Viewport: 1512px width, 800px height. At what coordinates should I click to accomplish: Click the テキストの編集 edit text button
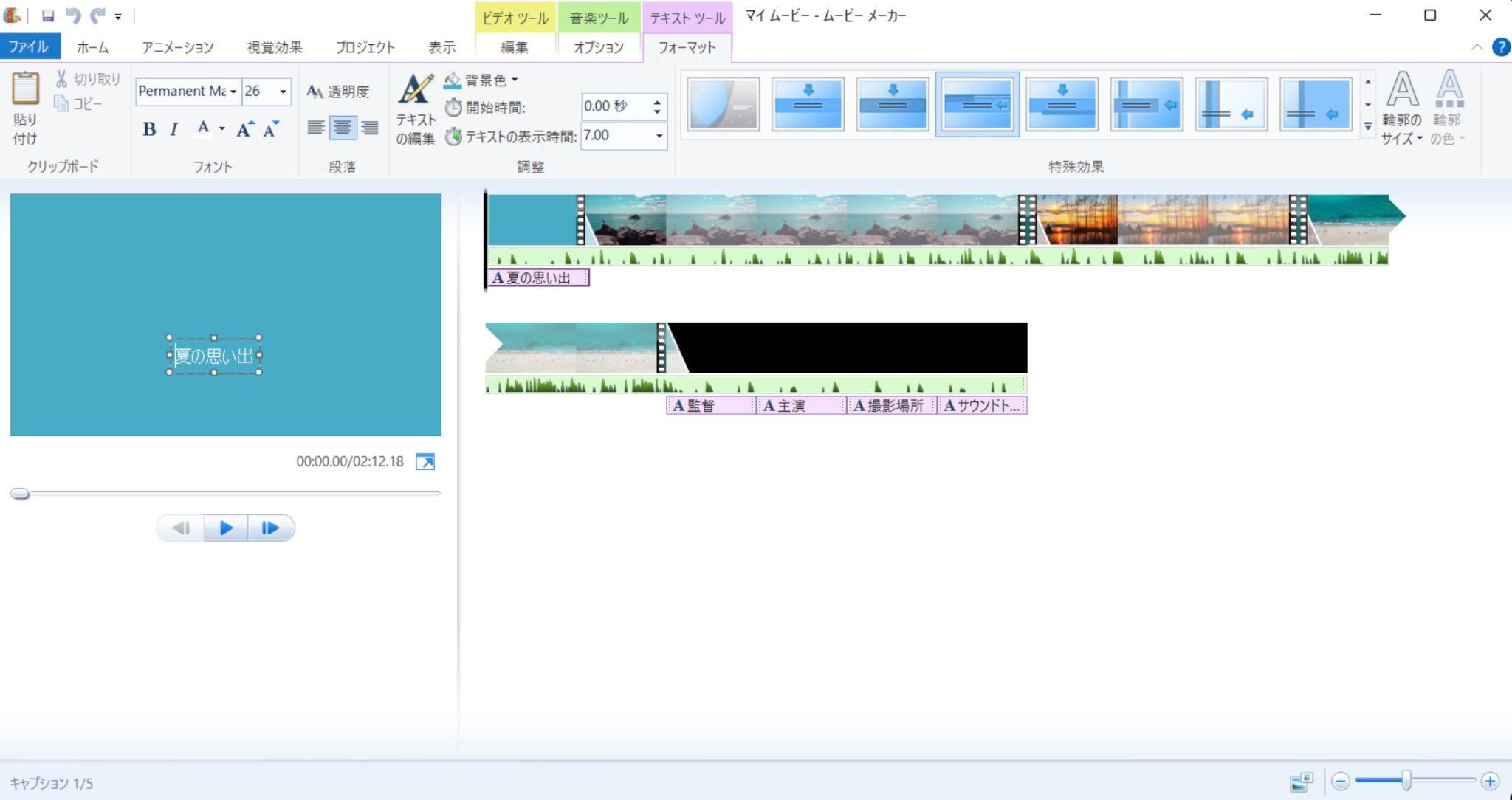pyautogui.click(x=416, y=109)
